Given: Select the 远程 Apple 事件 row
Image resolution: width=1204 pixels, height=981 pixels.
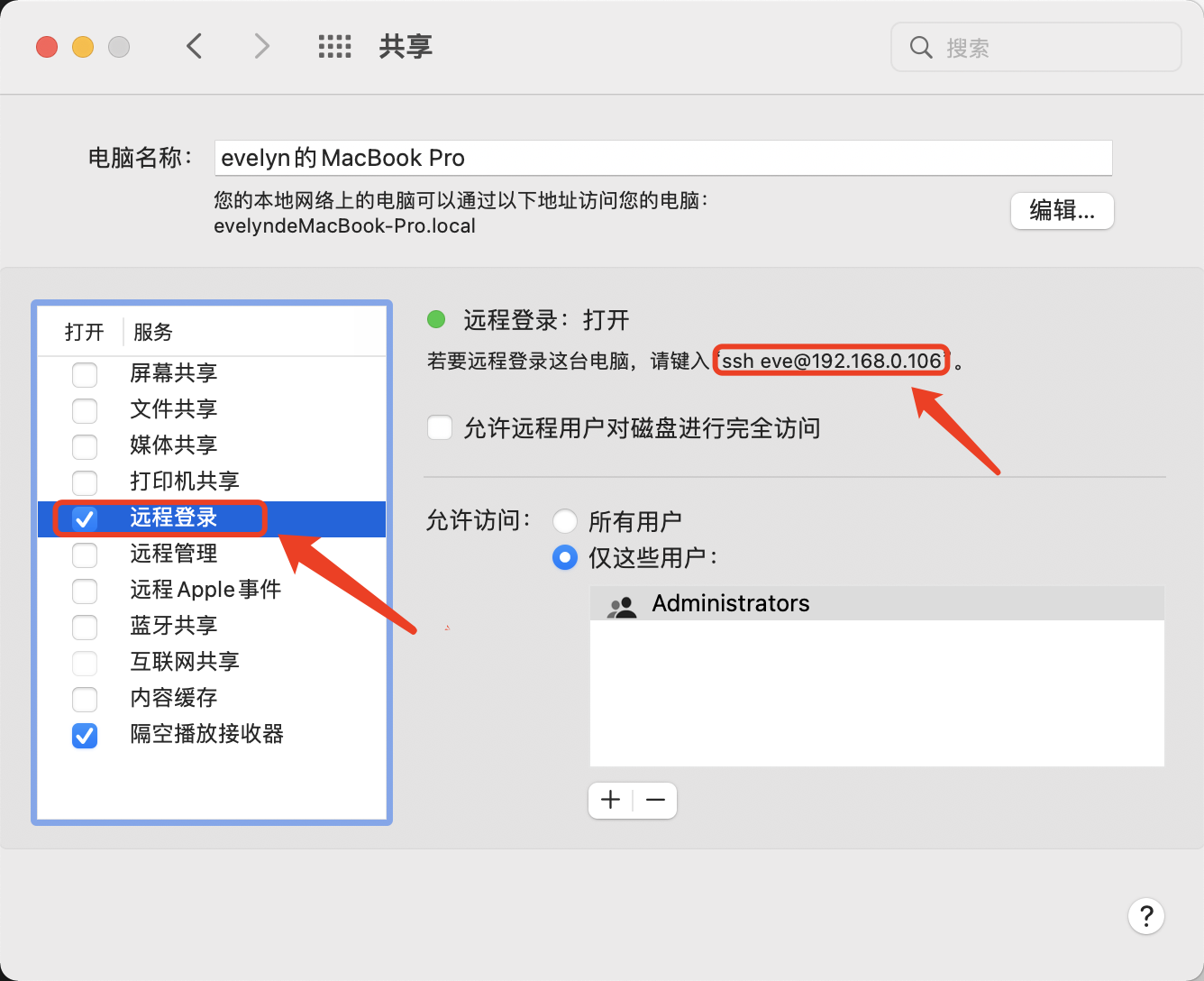Looking at the screenshot, I should point(212,591).
